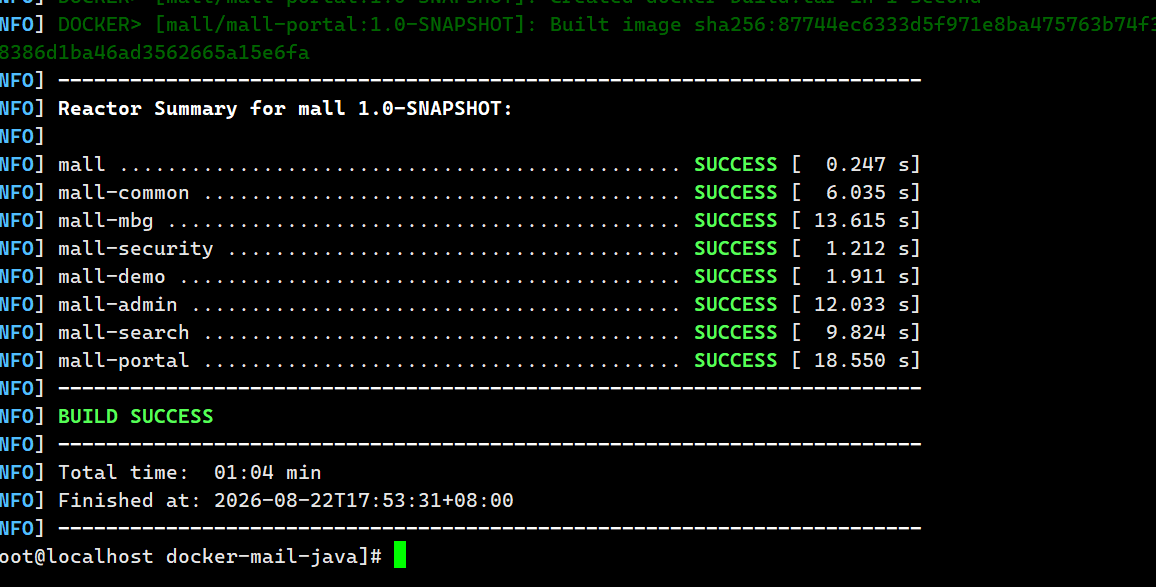Select the mall-mbg module name
Image resolution: width=1156 pixels, height=587 pixels.
pyautogui.click(x=106, y=220)
